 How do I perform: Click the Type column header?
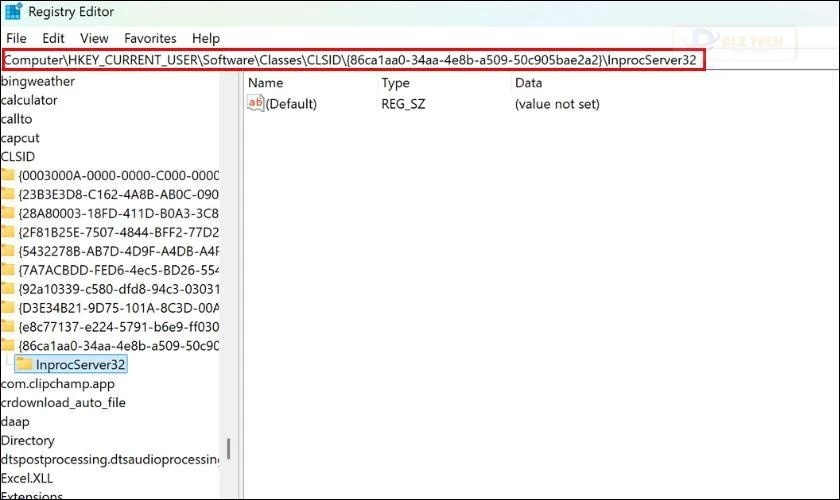point(395,83)
